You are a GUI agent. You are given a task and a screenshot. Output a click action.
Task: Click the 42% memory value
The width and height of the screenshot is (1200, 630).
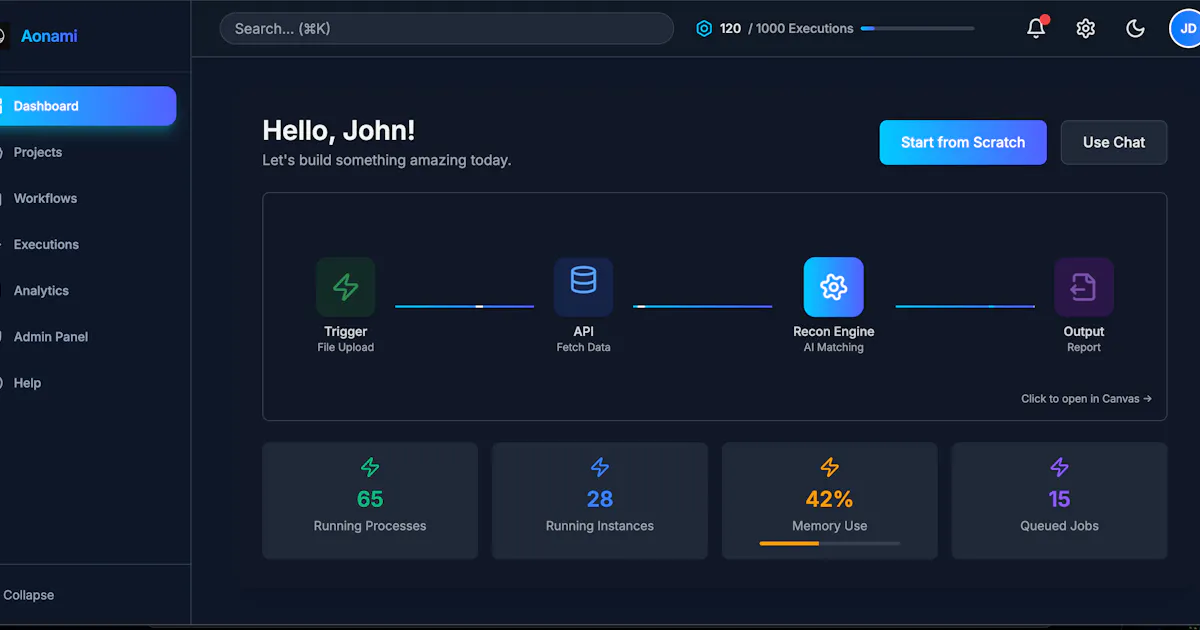pos(830,498)
